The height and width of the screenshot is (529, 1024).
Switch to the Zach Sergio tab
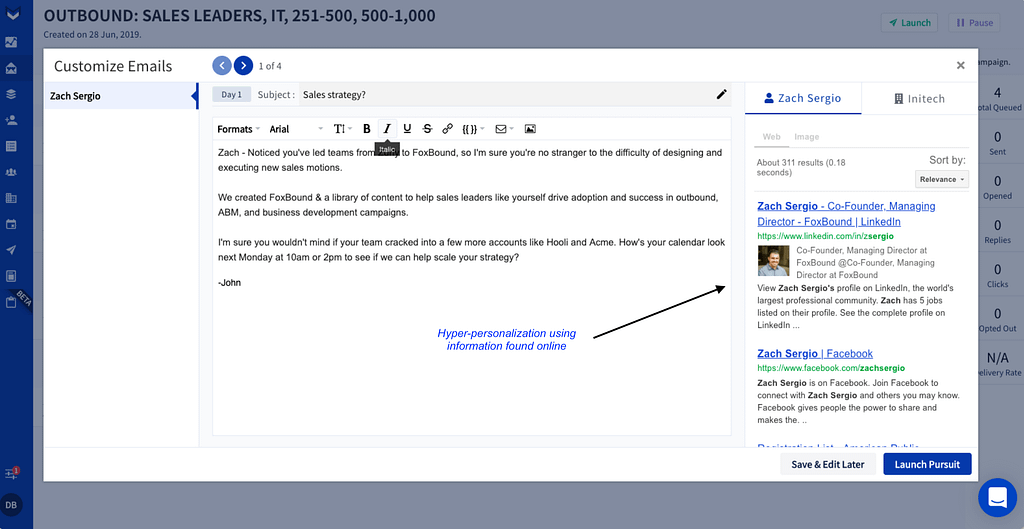click(803, 99)
